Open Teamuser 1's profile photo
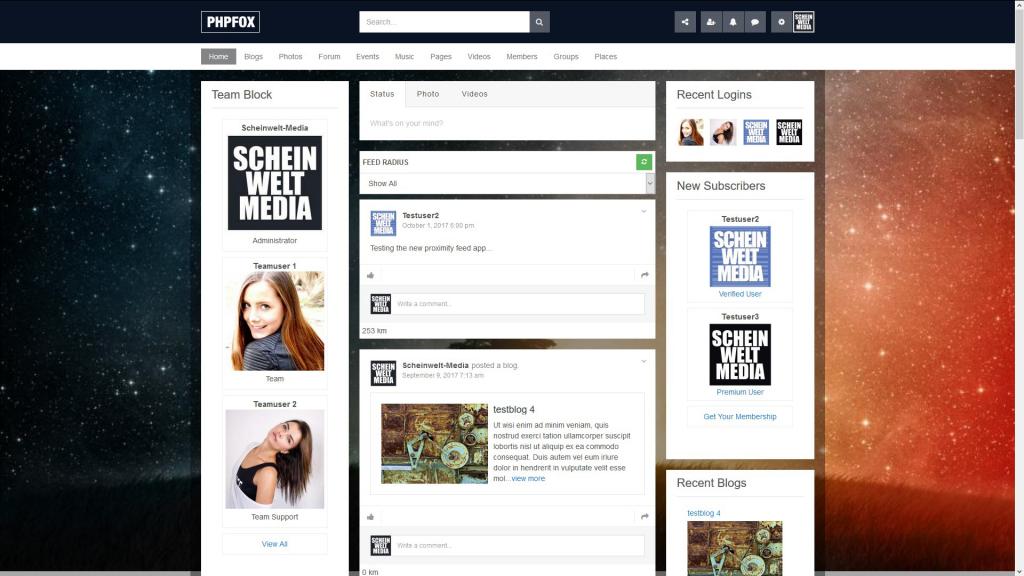 pos(275,321)
